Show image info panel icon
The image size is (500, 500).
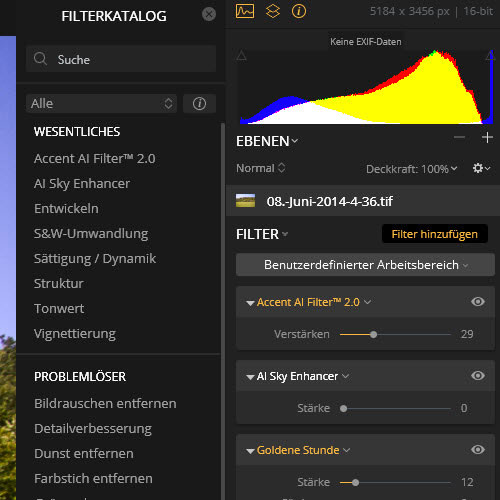point(299,11)
